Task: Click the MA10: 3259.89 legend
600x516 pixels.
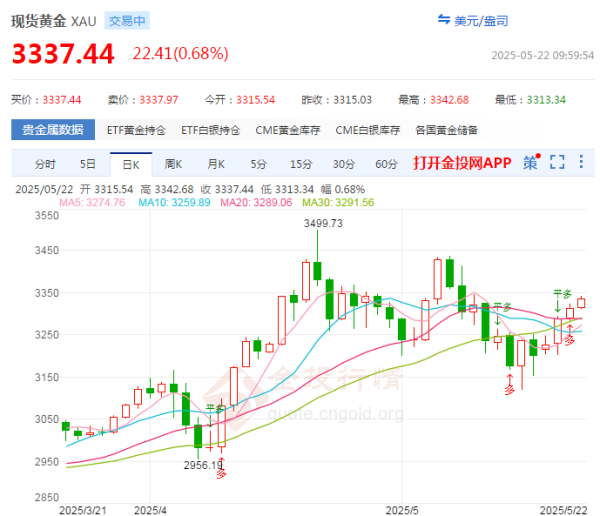Action: pos(174,202)
